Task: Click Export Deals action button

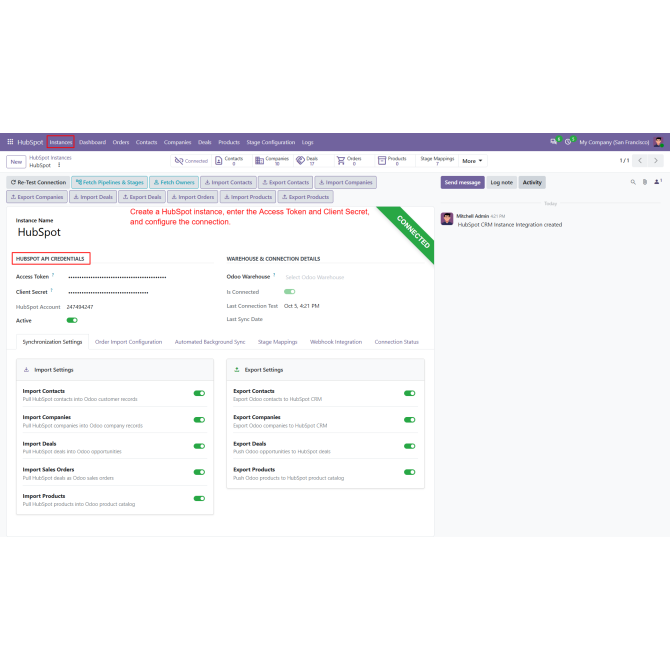Action: tap(142, 197)
